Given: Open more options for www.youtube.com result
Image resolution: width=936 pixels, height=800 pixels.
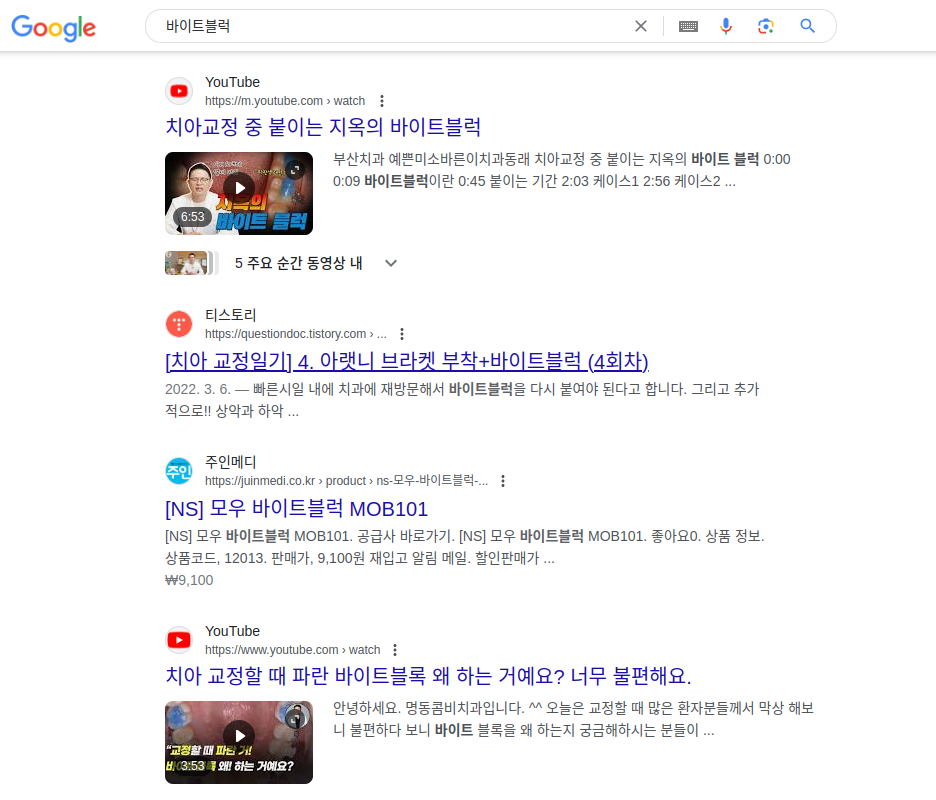Looking at the screenshot, I should [395, 650].
